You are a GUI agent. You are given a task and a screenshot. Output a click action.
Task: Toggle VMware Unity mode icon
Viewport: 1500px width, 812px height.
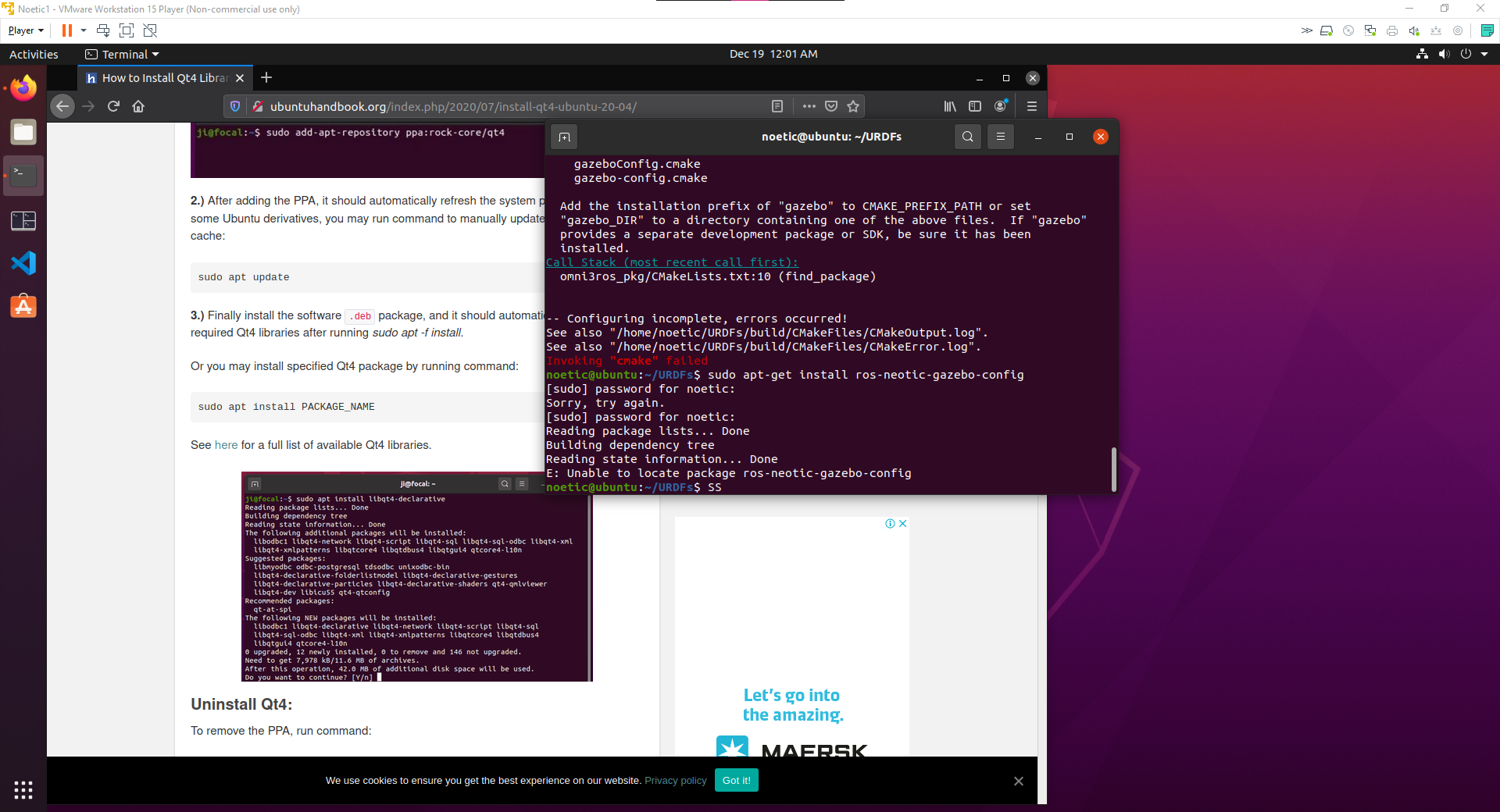[150, 30]
